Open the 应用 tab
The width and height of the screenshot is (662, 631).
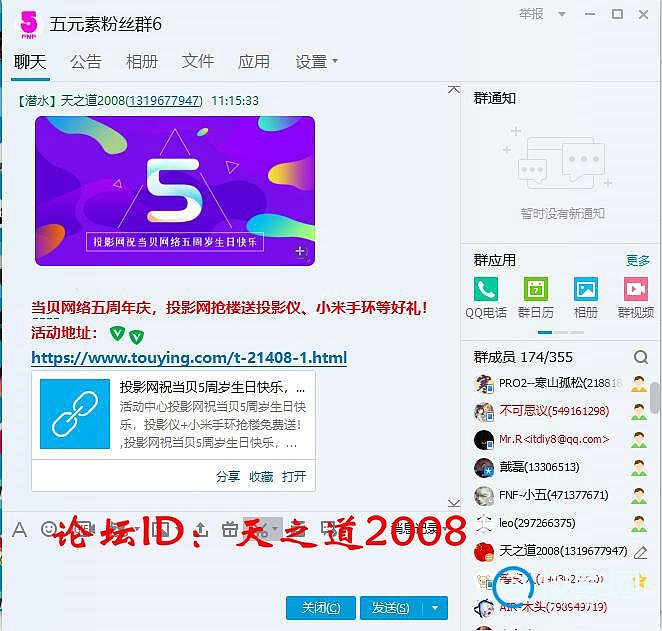coord(253,62)
